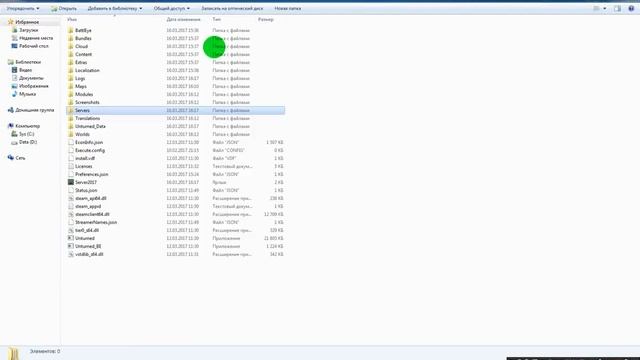Click Записать на оптический диск button

tap(232, 8)
